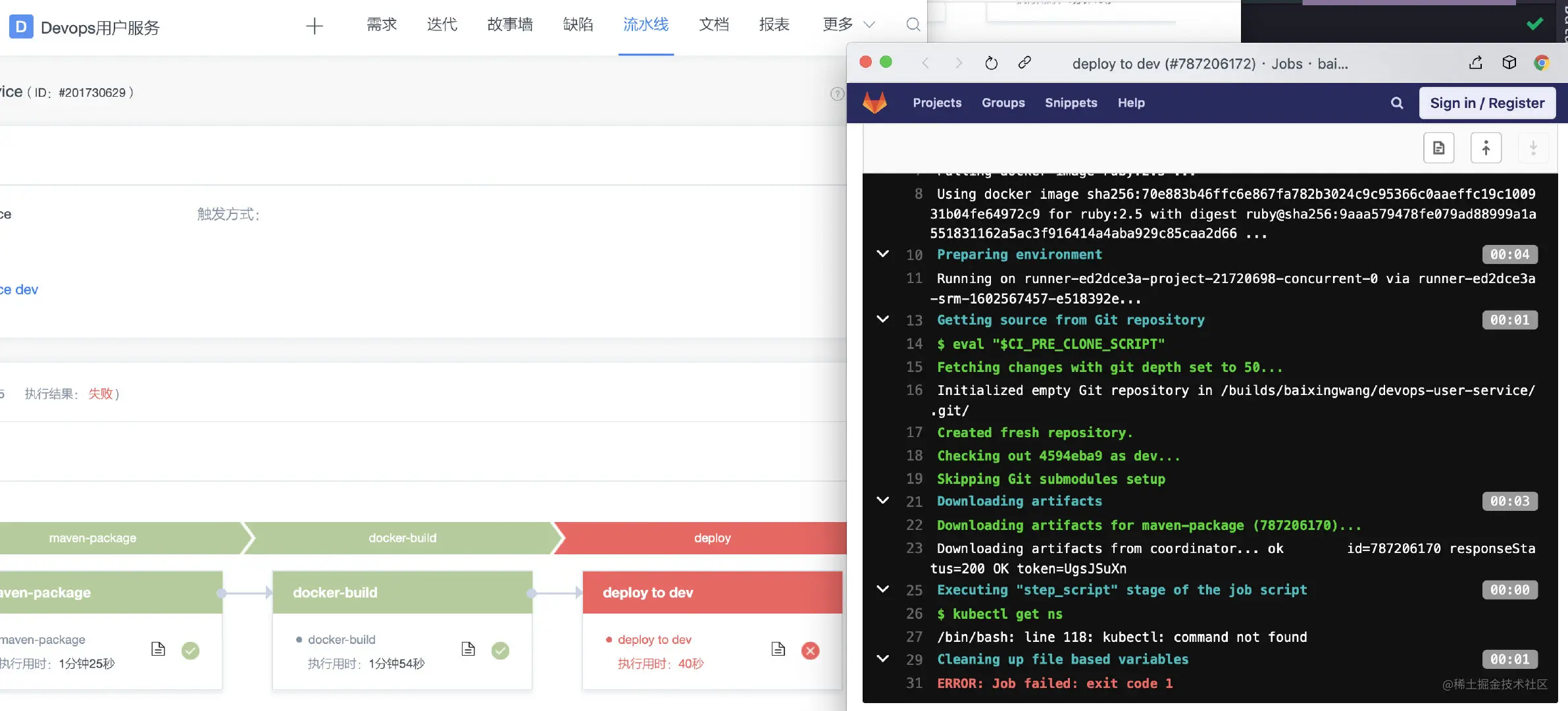Open the 更多 dropdown menu
This screenshot has width=1568, height=711.
848,25
